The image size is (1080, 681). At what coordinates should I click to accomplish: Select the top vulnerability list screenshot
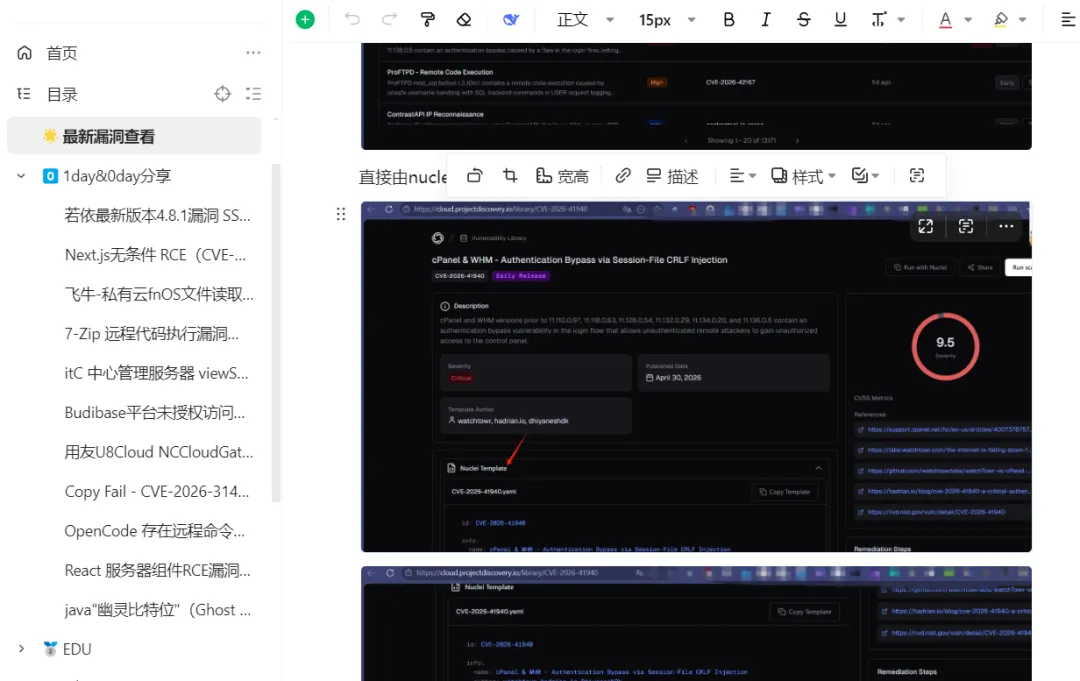[x=696, y=96]
